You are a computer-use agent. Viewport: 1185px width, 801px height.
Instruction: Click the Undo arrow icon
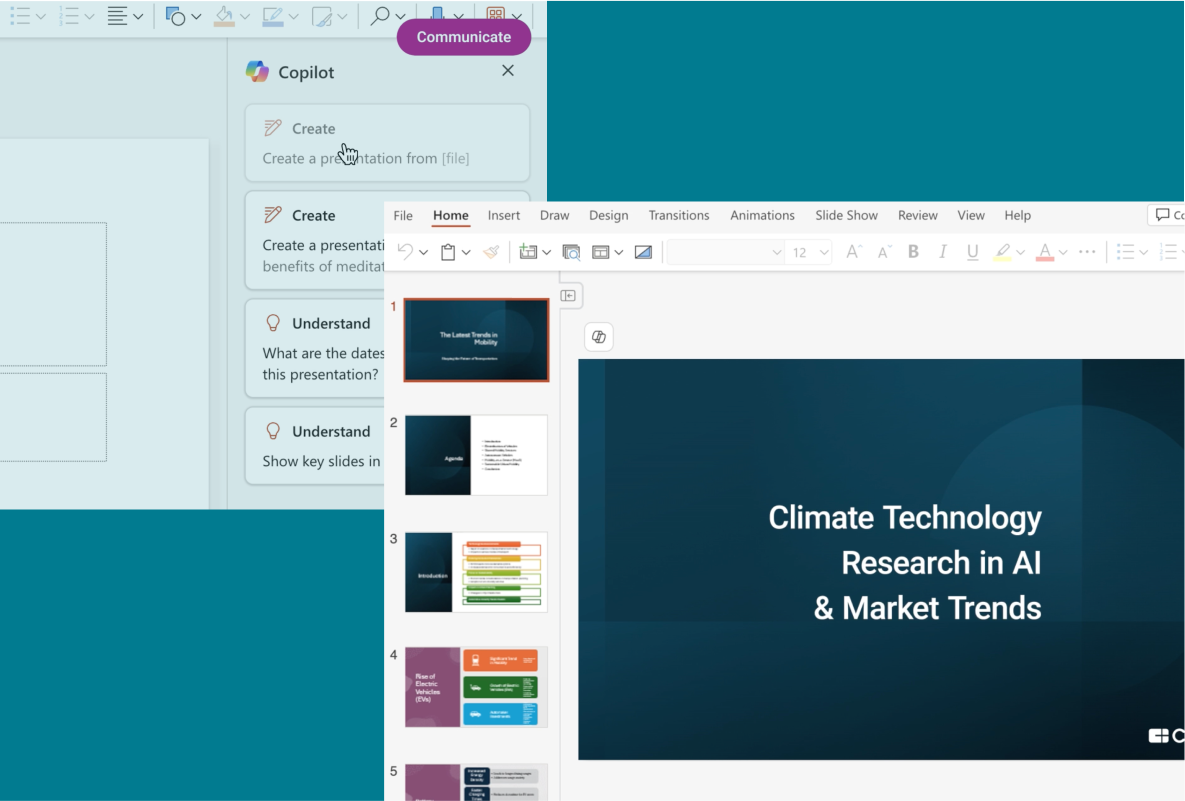[405, 252]
